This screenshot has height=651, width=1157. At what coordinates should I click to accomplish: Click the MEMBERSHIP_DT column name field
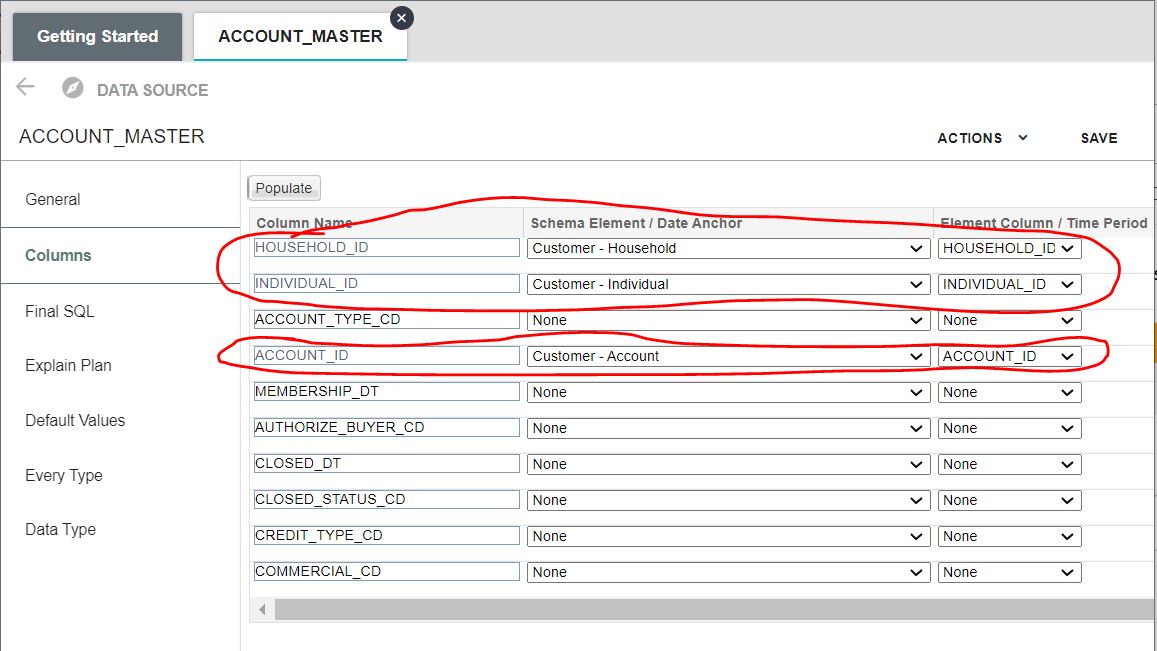[386, 392]
